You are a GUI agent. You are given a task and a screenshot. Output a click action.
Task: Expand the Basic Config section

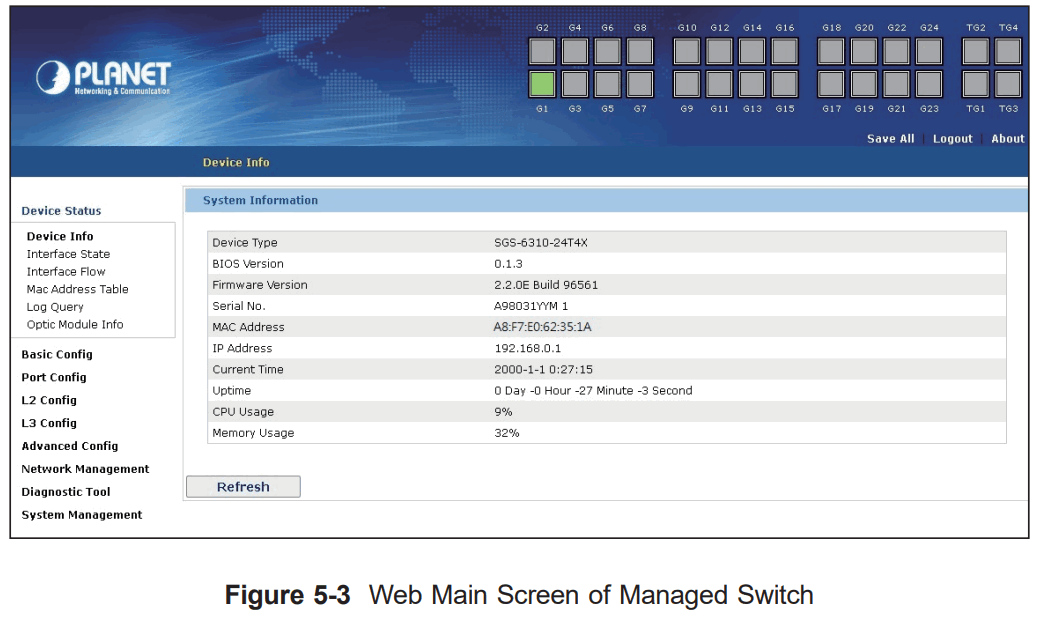tap(57, 354)
